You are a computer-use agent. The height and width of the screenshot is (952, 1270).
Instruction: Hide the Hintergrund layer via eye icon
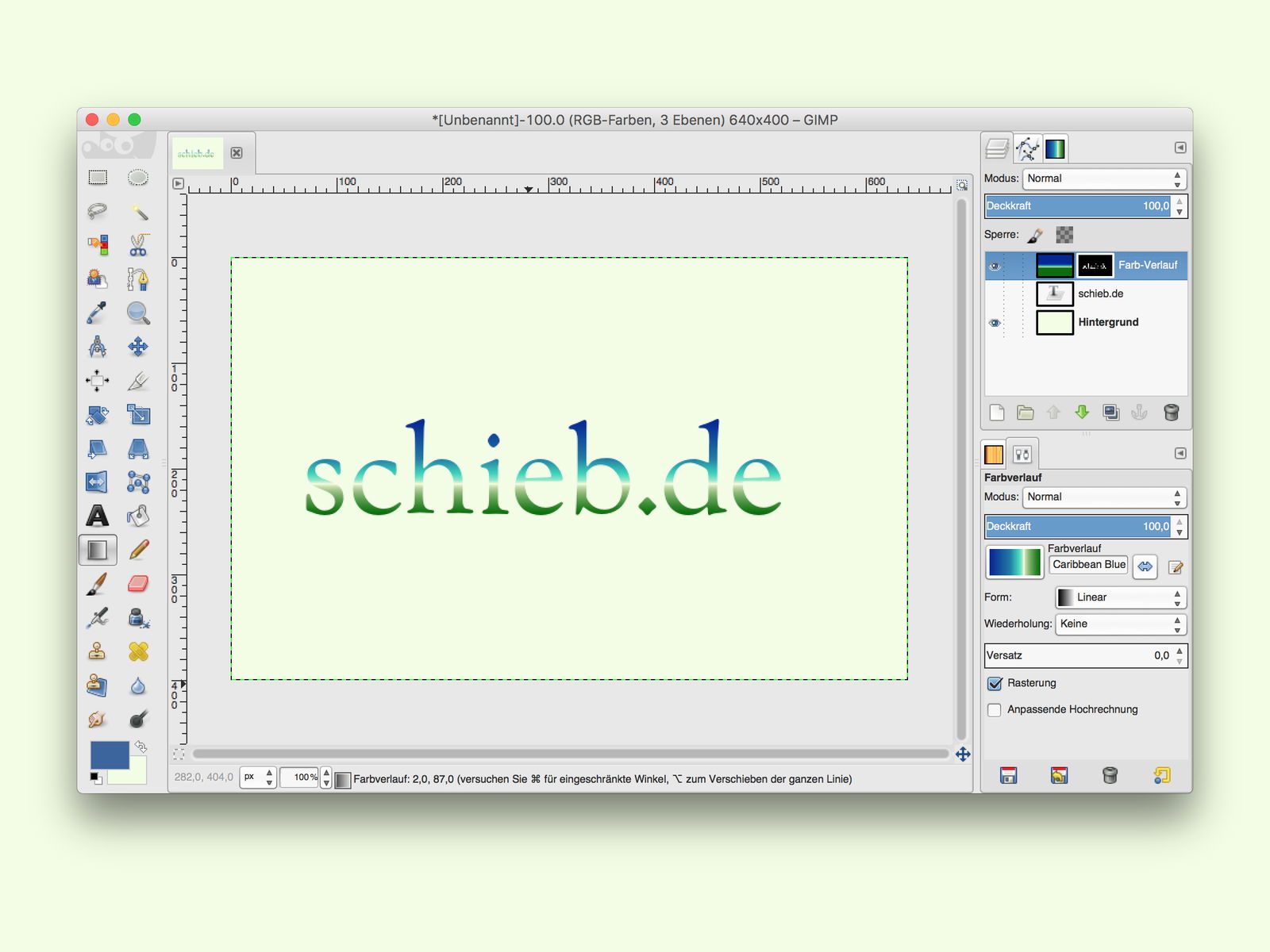(995, 323)
